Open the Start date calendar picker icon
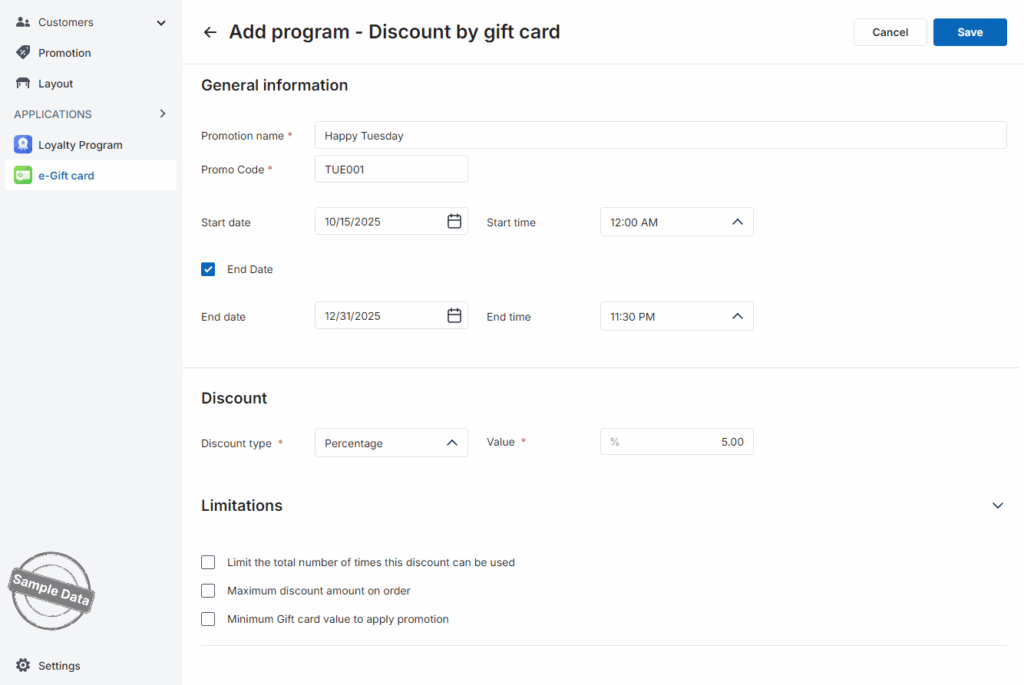 click(x=454, y=221)
